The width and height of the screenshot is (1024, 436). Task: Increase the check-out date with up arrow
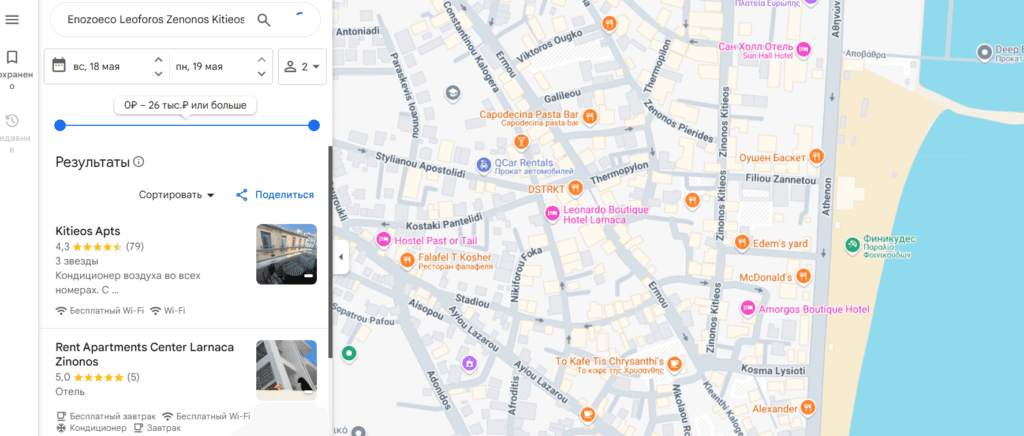[x=261, y=59]
